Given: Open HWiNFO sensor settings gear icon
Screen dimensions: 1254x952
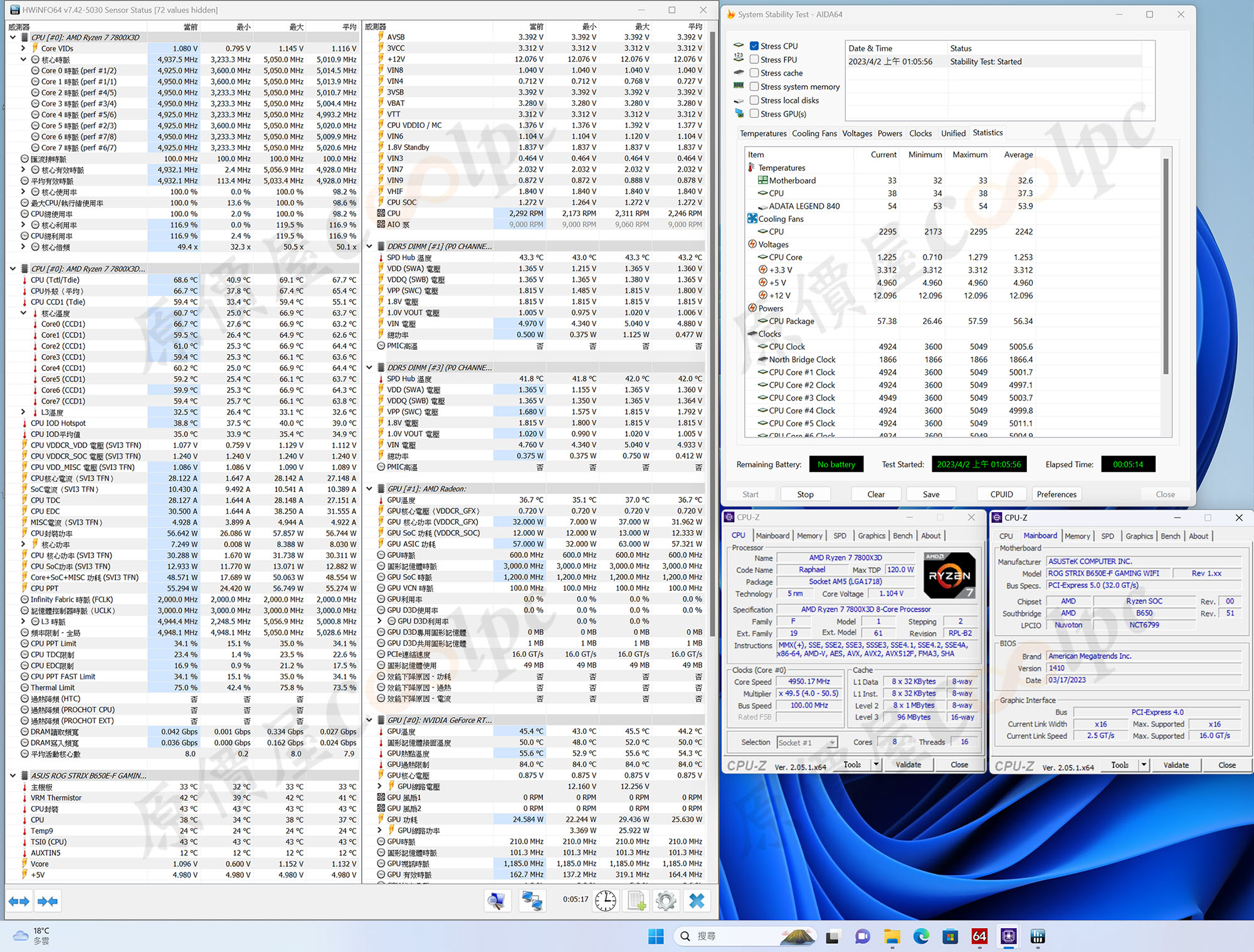Looking at the screenshot, I should tap(666, 901).
